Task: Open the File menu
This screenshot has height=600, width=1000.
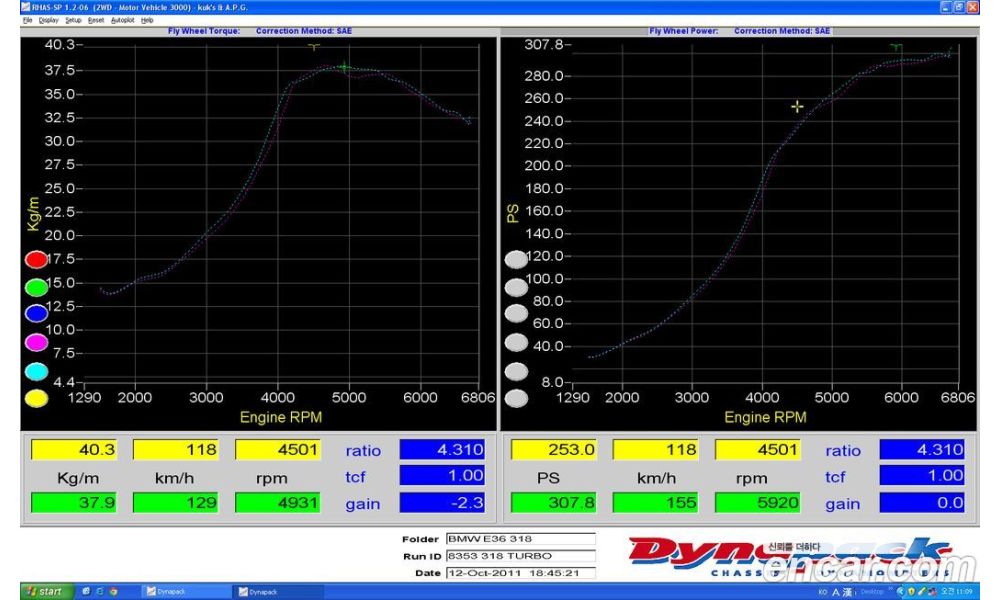Action: [27, 20]
